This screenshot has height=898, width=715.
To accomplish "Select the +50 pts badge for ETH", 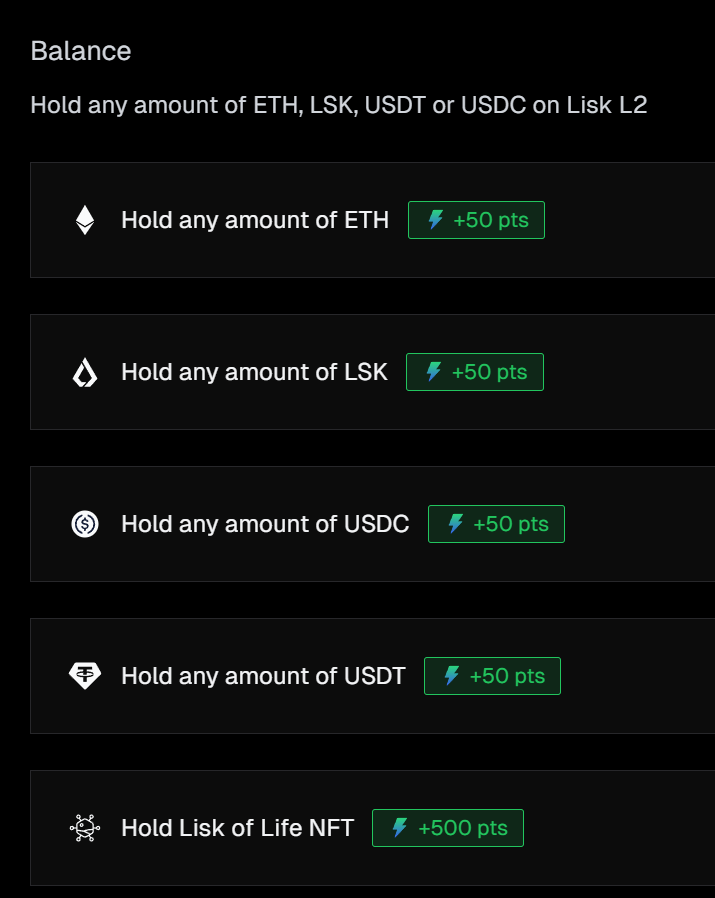I will pyautogui.click(x=476, y=220).
